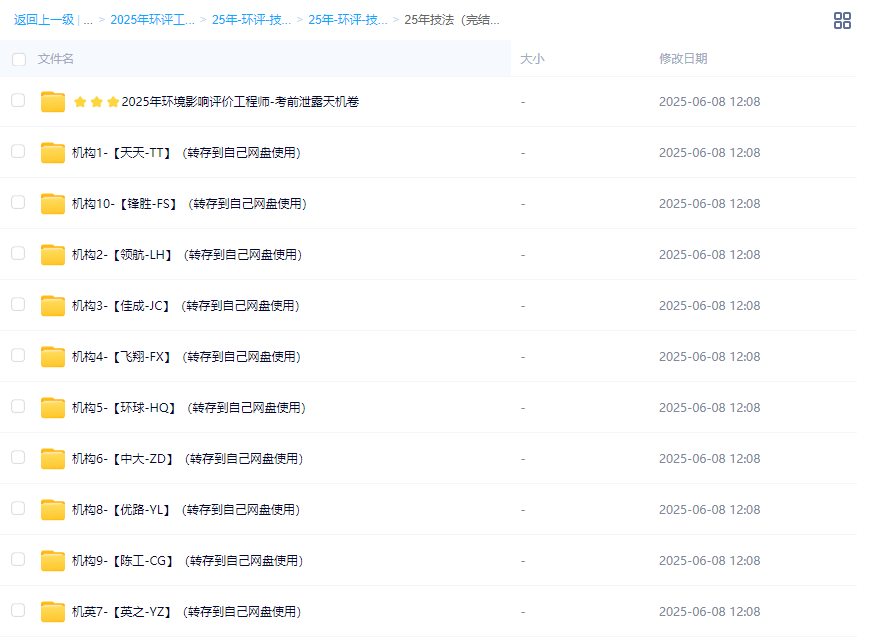The width and height of the screenshot is (872, 637).
Task: Open 机构4-【飞翔-FX】 folder name
Action: pos(186,357)
